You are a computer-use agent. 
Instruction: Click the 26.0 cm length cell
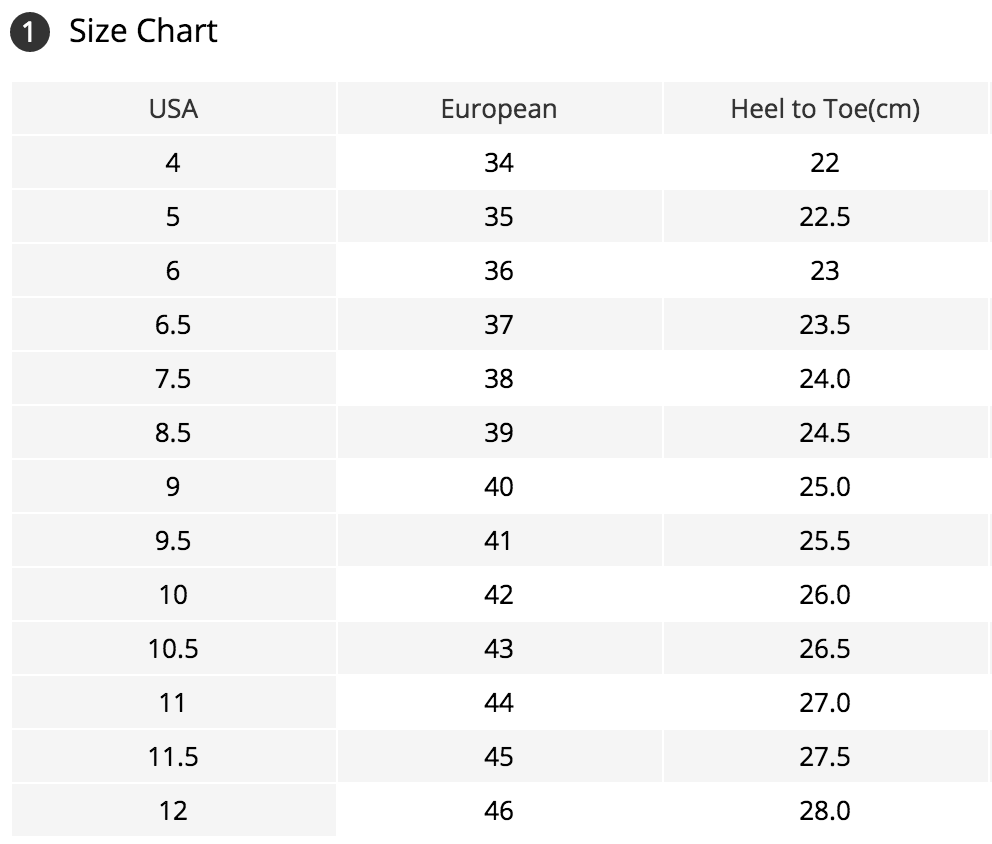pos(824,594)
